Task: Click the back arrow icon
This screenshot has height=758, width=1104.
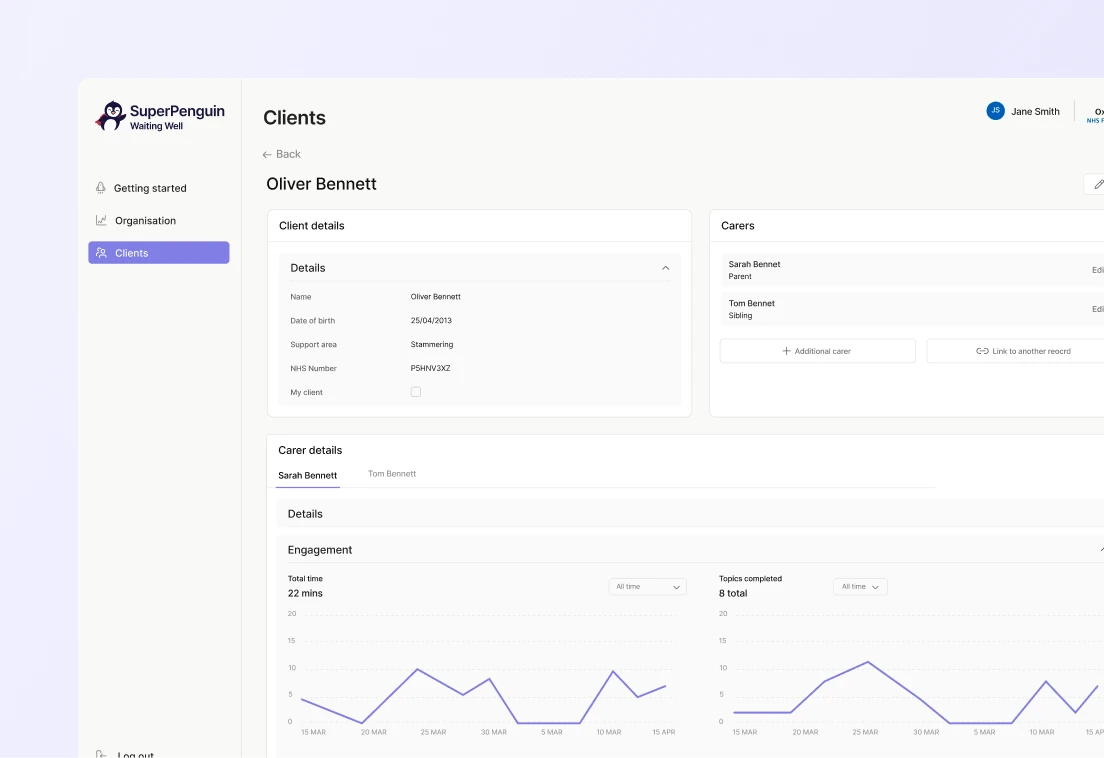Action: tap(267, 155)
